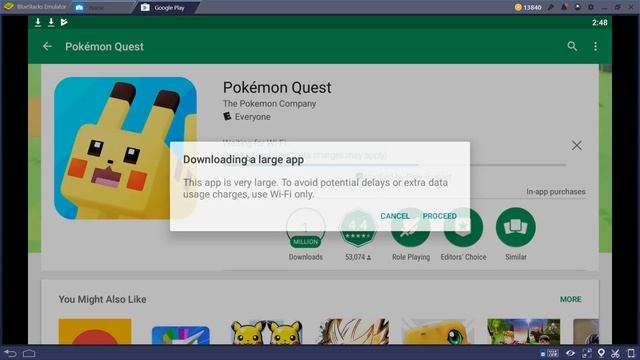Click PROCEED in the large app dialog
The height and width of the screenshot is (360, 640).
pos(440,216)
